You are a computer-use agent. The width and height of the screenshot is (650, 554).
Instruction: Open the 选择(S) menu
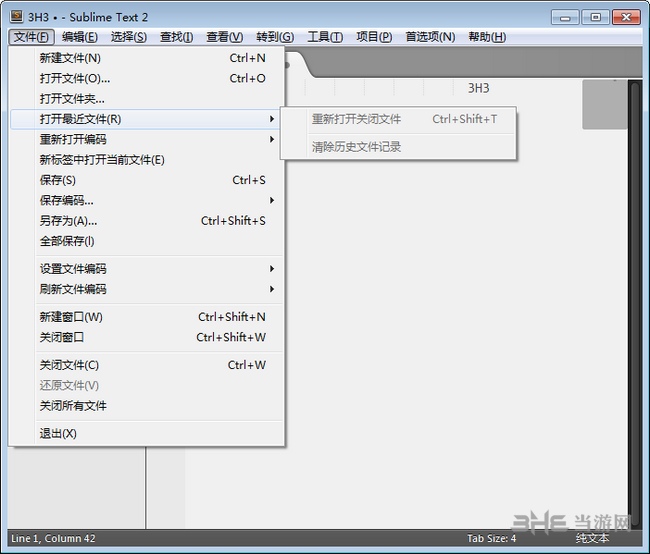click(x=129, y=37)
